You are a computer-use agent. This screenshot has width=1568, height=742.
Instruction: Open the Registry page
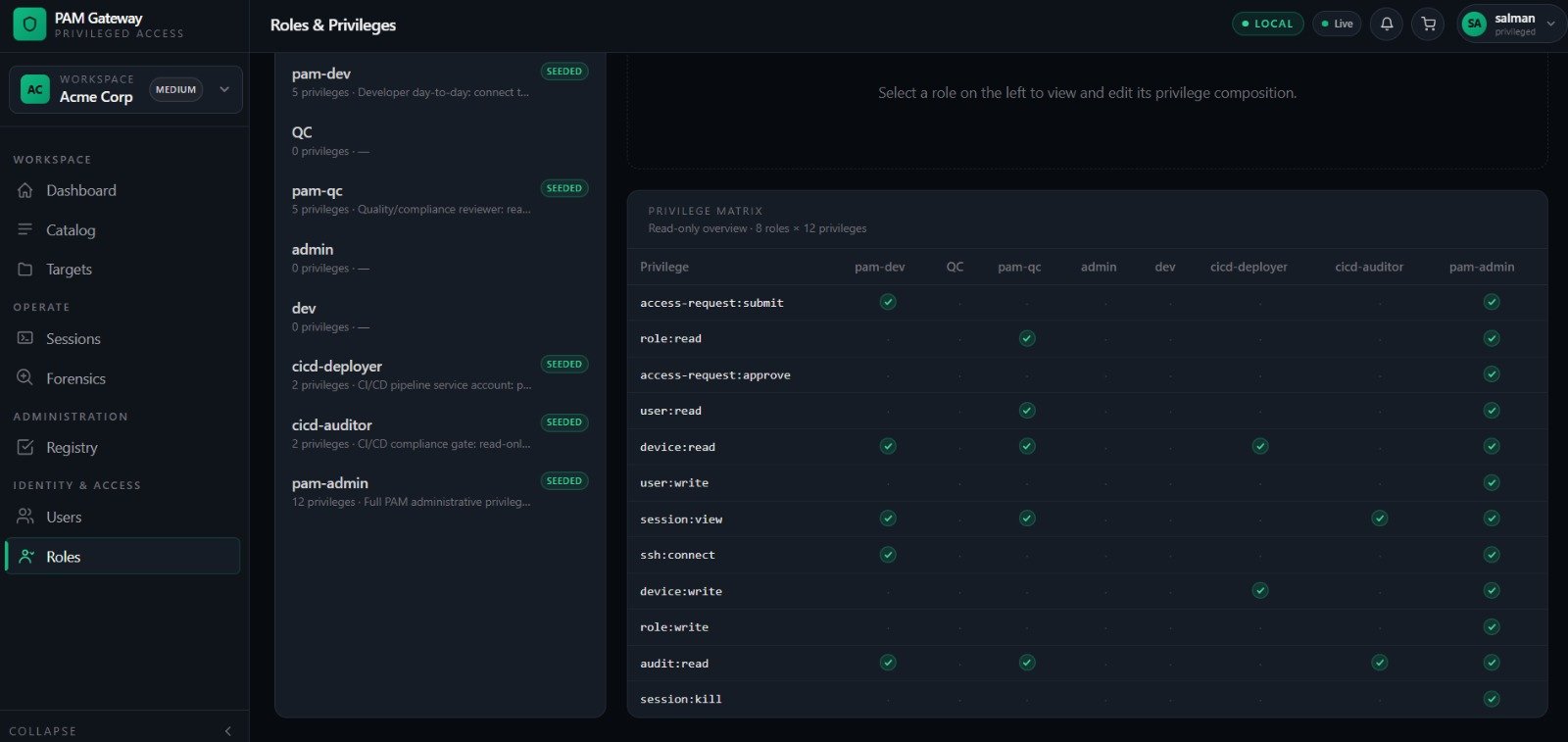click(122, 447)
